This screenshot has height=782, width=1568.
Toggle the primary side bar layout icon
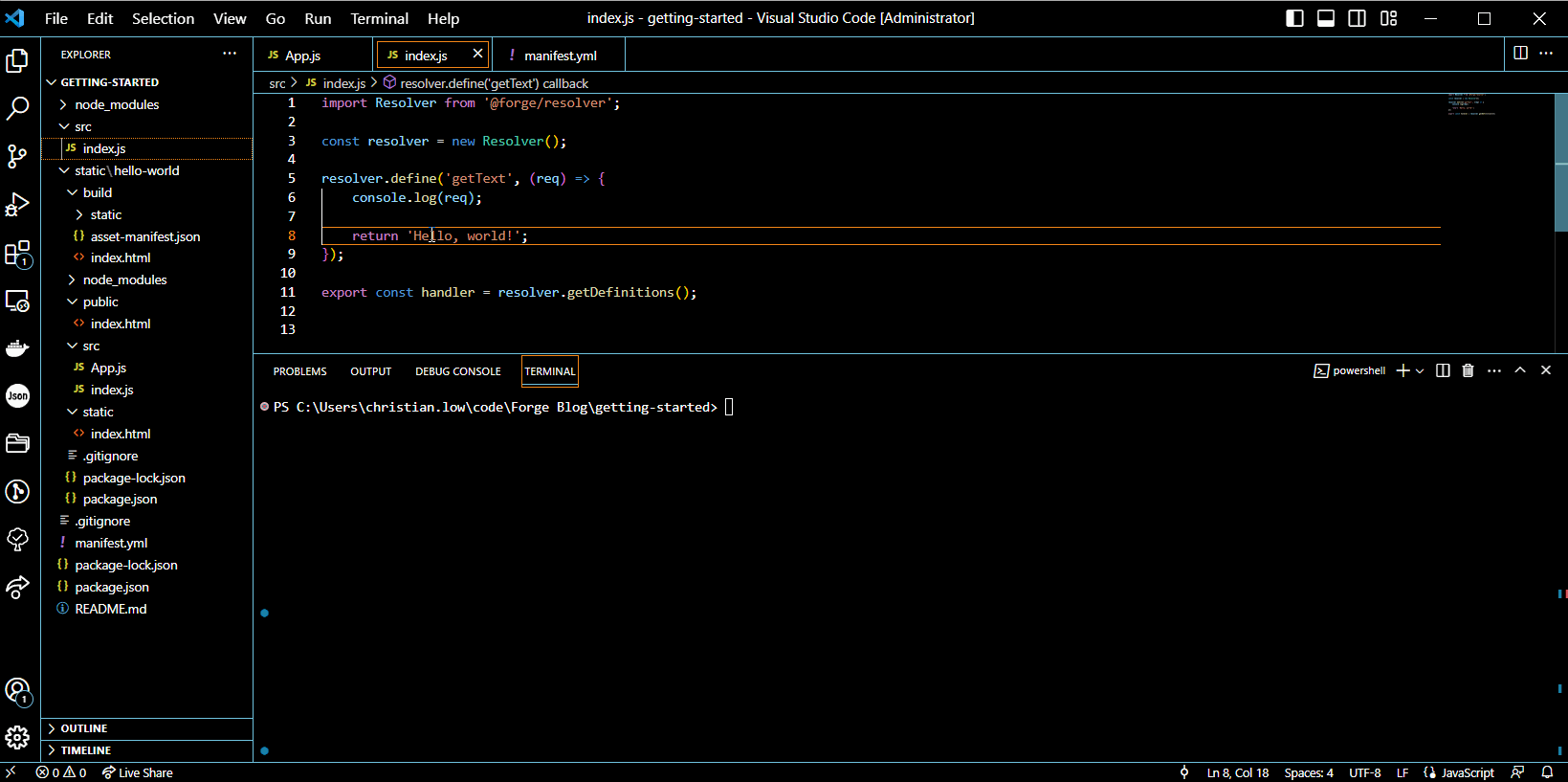pos(1294,18)
